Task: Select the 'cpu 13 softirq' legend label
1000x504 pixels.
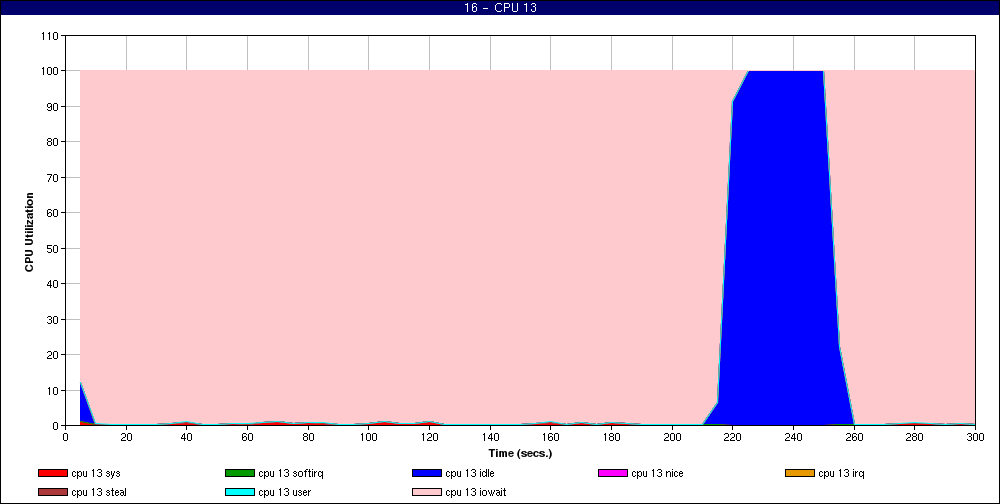Action: pos(291,473)
